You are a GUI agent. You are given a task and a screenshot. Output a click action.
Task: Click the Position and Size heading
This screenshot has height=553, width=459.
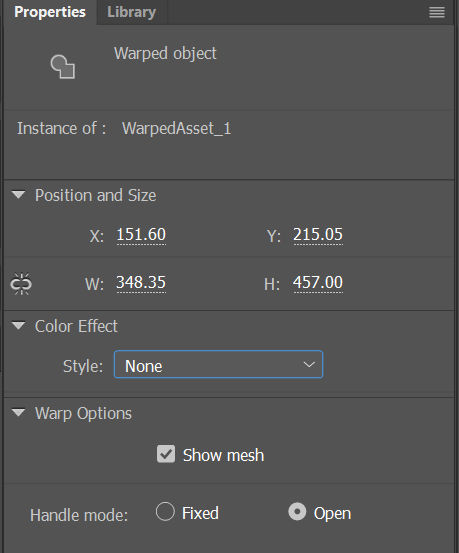pyautogui.click(x=96, y=195)
